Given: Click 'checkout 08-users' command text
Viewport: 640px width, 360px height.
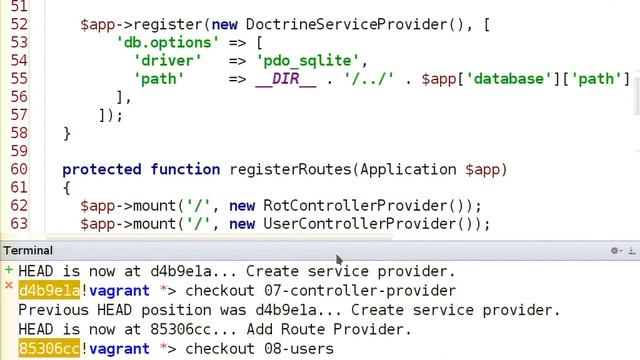Looking at the screenshot, I should (x=259, y=349).
